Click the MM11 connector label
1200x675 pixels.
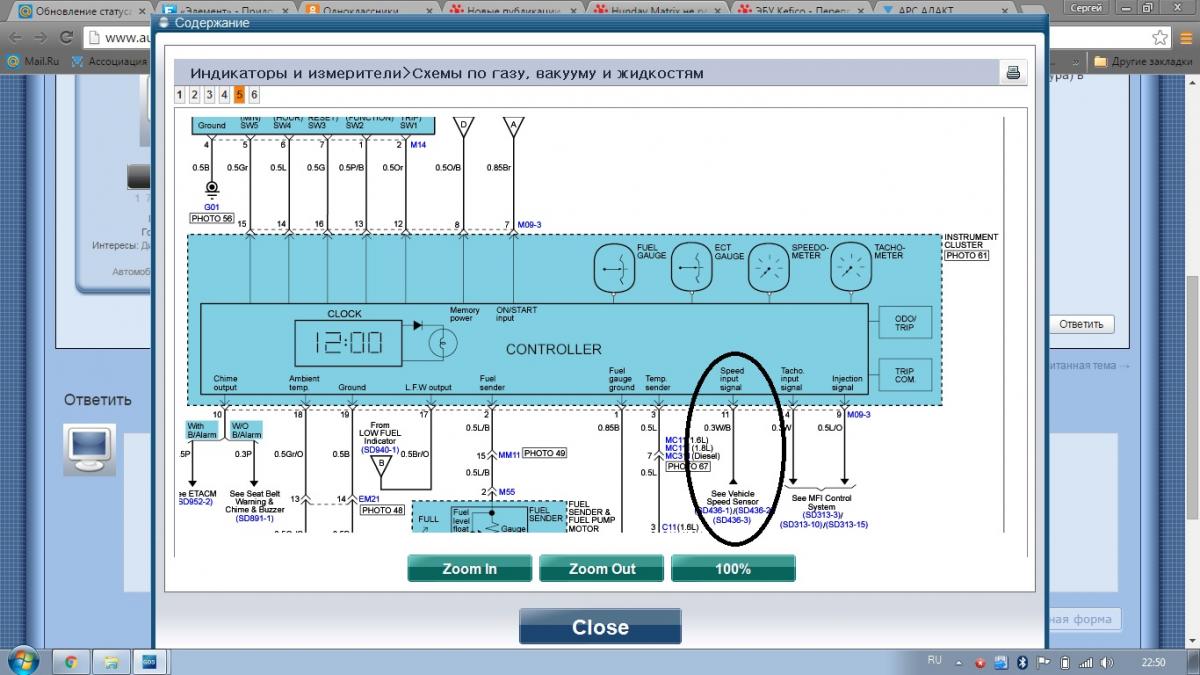[510, 454]
